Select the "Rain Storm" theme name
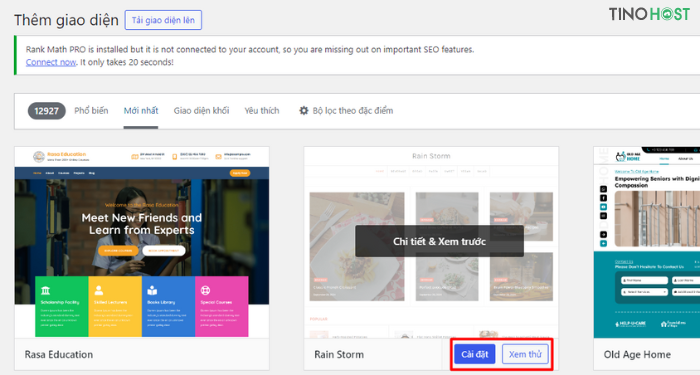 pyautogui.click(x=339, y=354)
